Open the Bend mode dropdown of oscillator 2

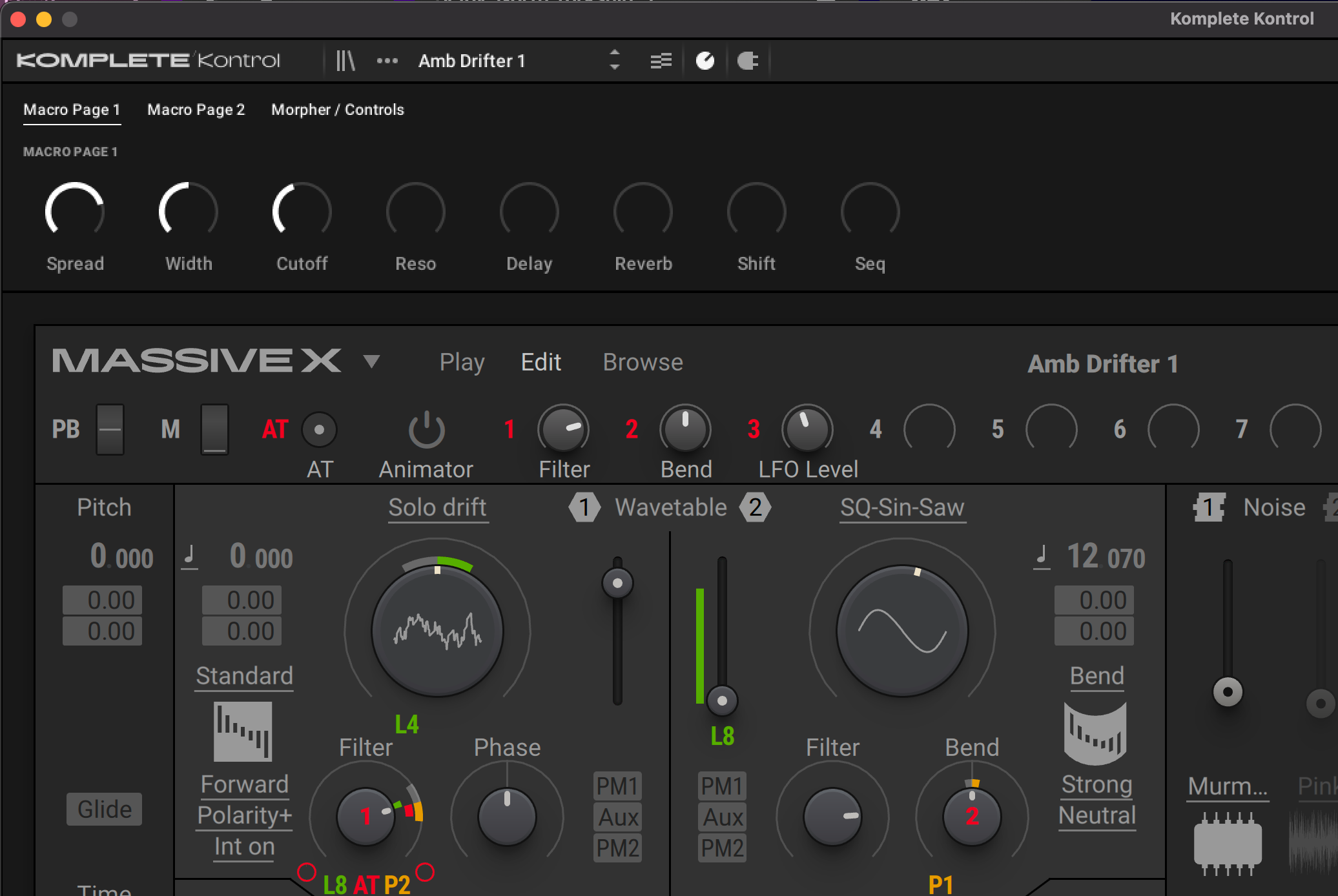(x=1097, y=677)
